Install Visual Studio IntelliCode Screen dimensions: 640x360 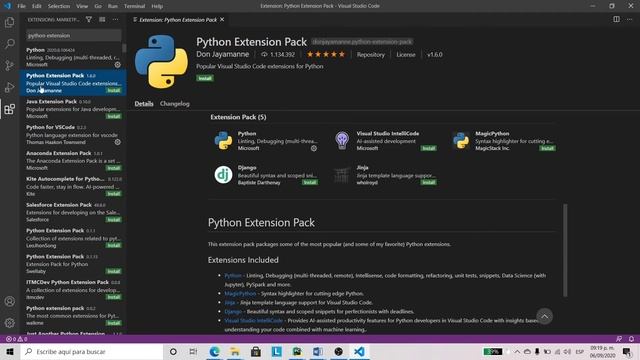pos(429,148)
